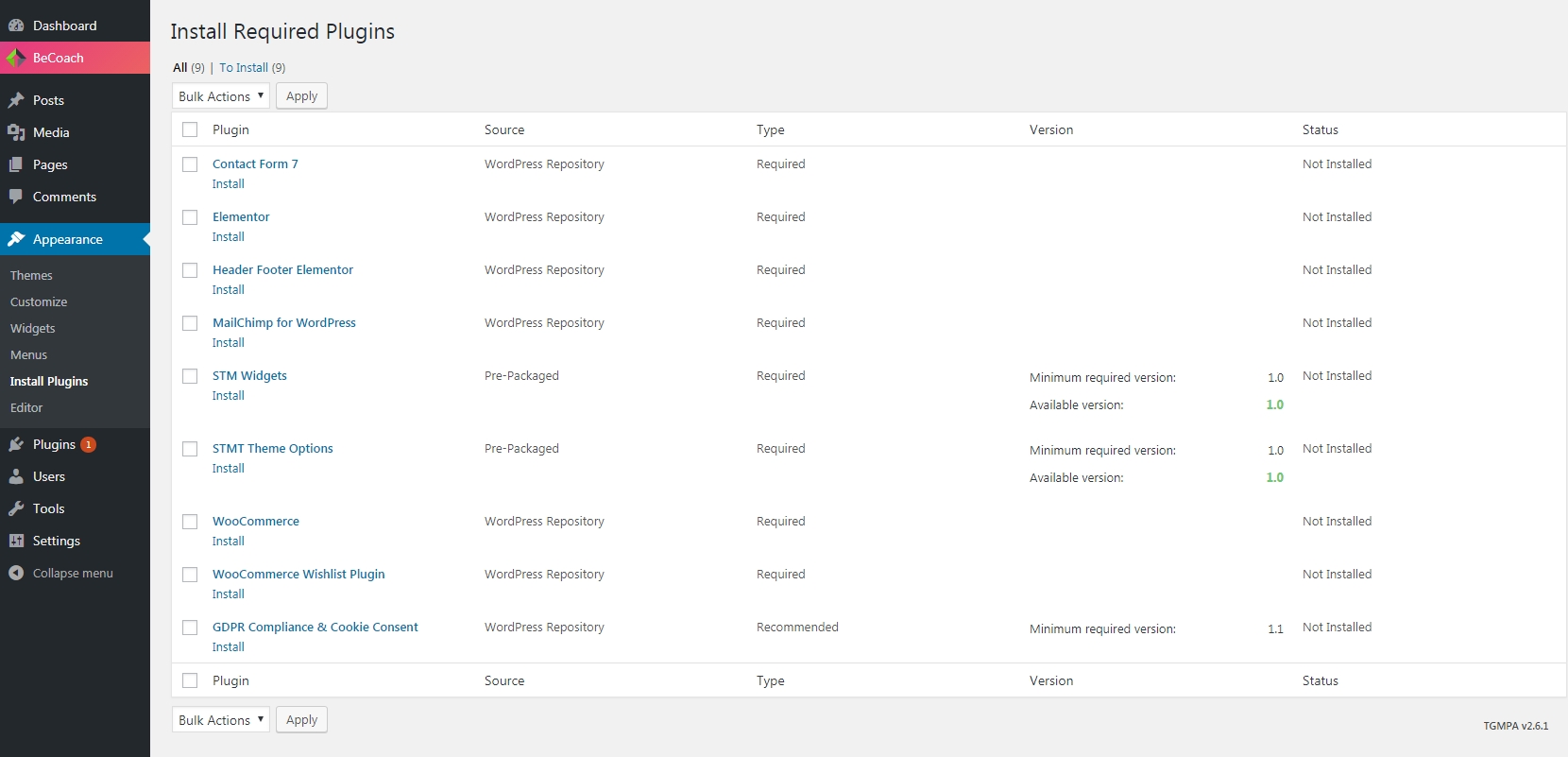Click the Media library icon
This screenshot has height=757, width=1568.
(16, 132)
